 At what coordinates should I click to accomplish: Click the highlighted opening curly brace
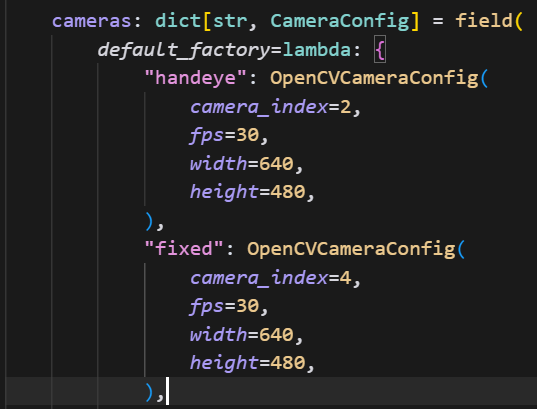click(x=380, y=50)
